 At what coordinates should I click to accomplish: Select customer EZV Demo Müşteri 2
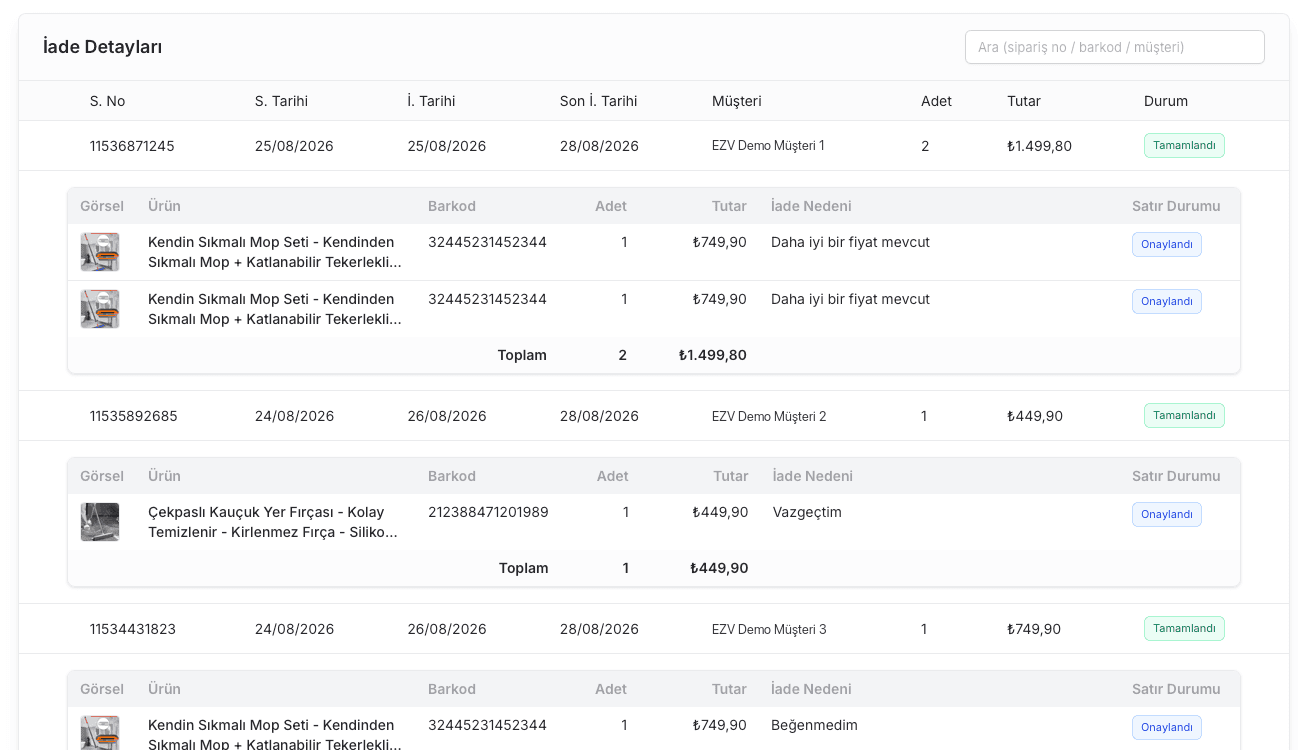click(x=769, y=416)
